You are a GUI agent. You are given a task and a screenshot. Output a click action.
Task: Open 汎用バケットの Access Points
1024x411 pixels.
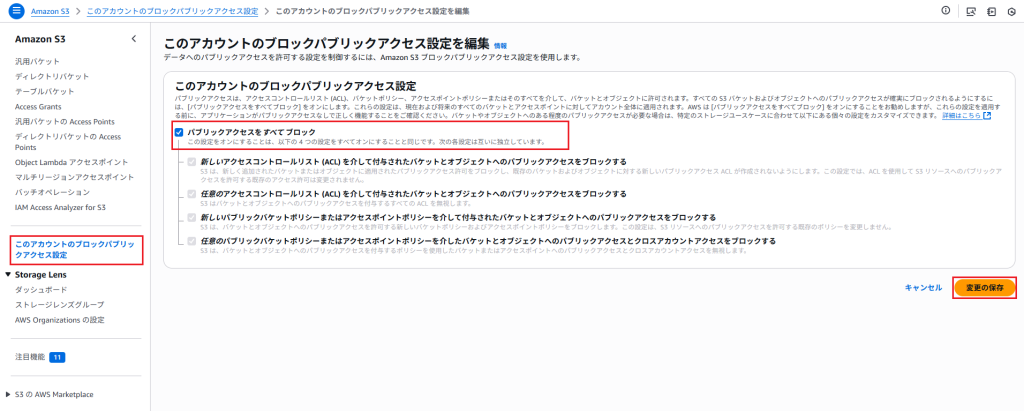pyautogui.click(x=65, y=122)
